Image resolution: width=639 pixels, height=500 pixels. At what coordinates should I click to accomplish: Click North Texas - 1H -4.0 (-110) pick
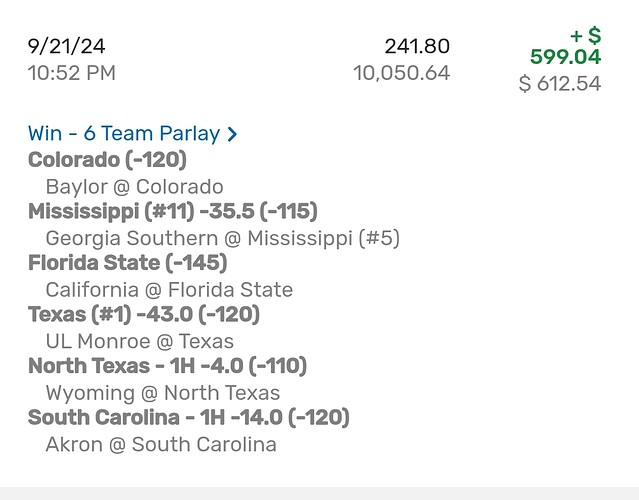167,366
